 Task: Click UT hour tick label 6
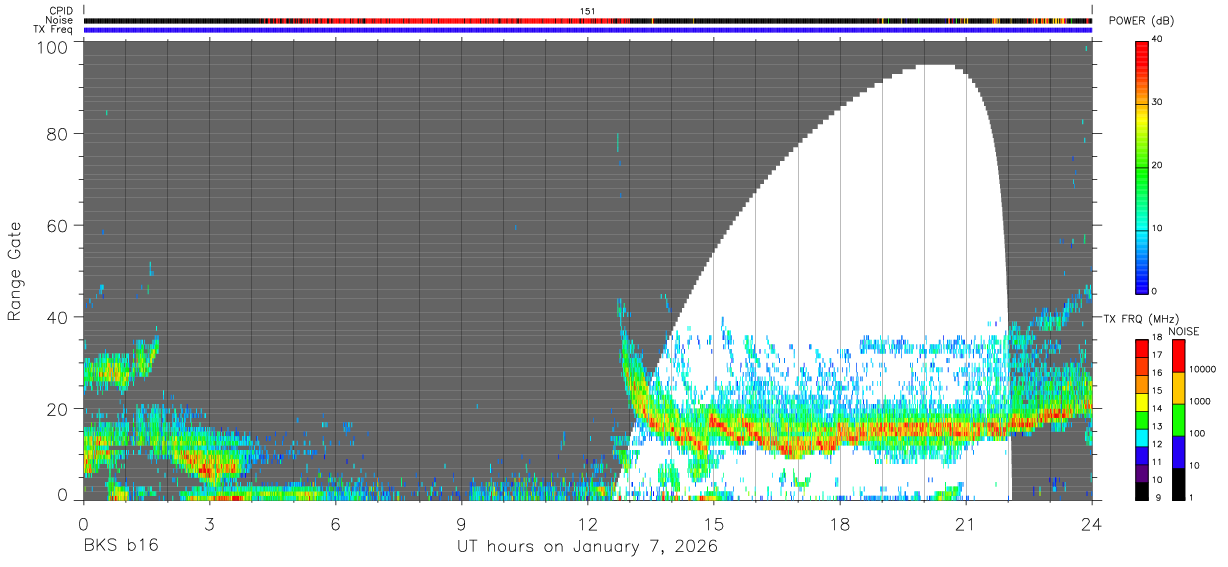pos(336,524)
